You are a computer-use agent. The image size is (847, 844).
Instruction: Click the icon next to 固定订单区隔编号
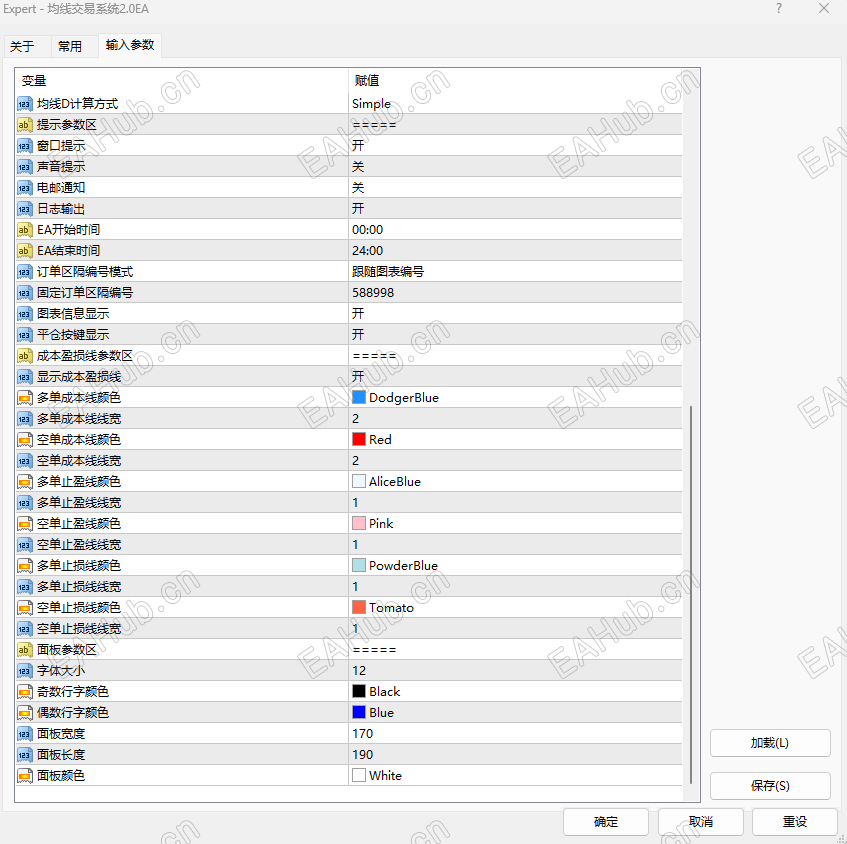[24, 293]
